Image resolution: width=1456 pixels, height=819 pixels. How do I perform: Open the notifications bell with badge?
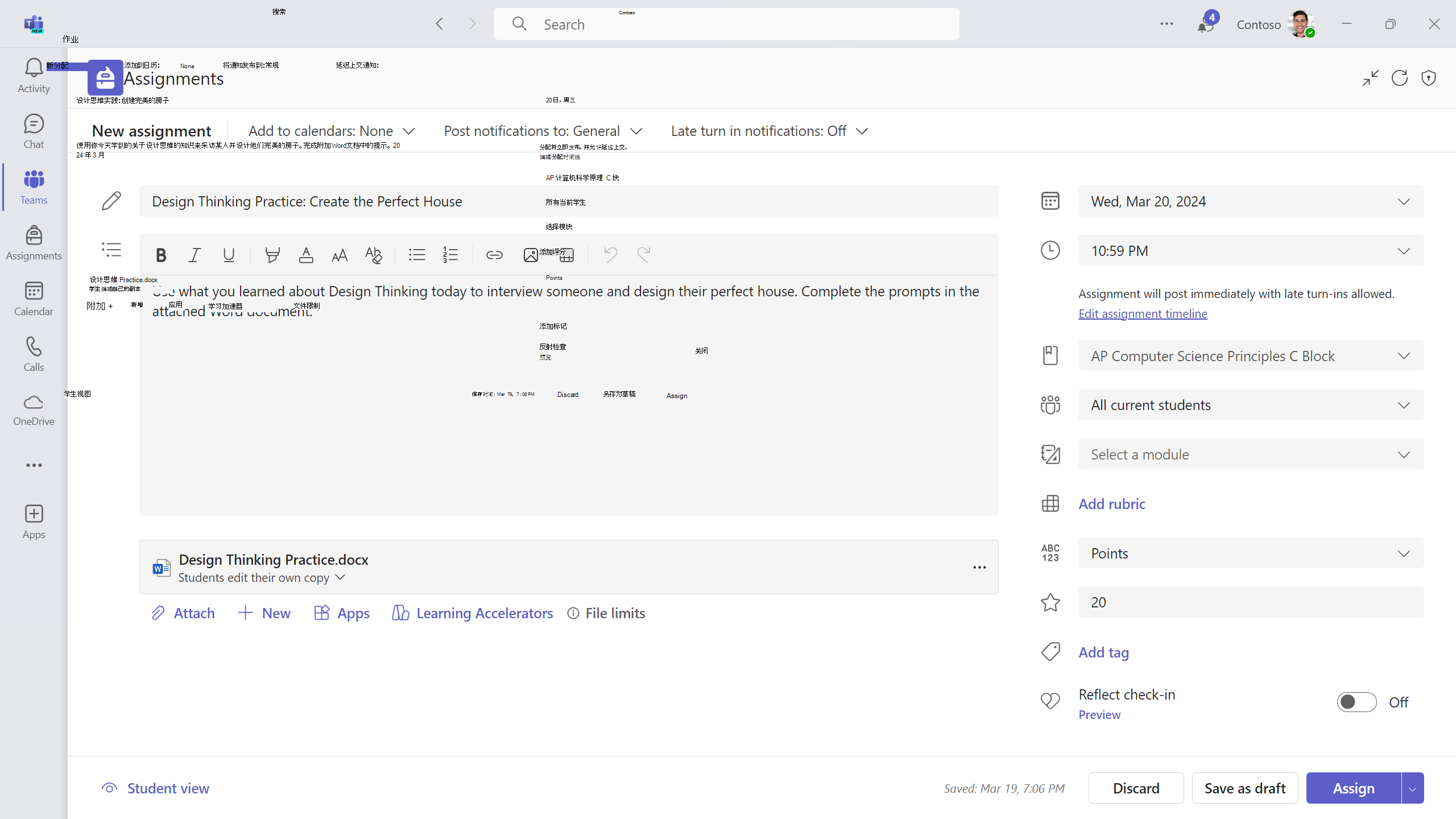point(1206,24)
